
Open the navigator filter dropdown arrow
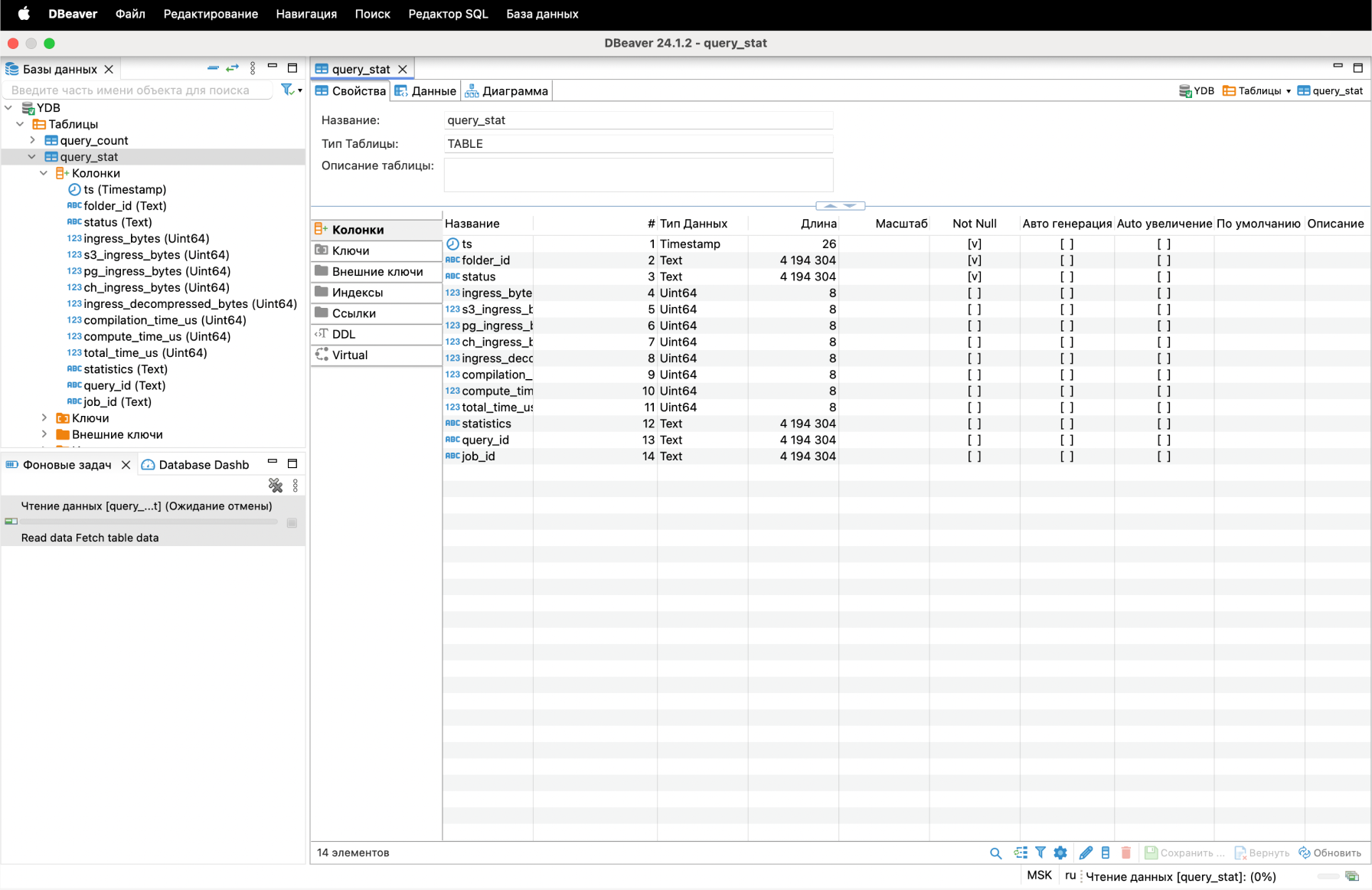pyautogui.click(x=299, y=90)
